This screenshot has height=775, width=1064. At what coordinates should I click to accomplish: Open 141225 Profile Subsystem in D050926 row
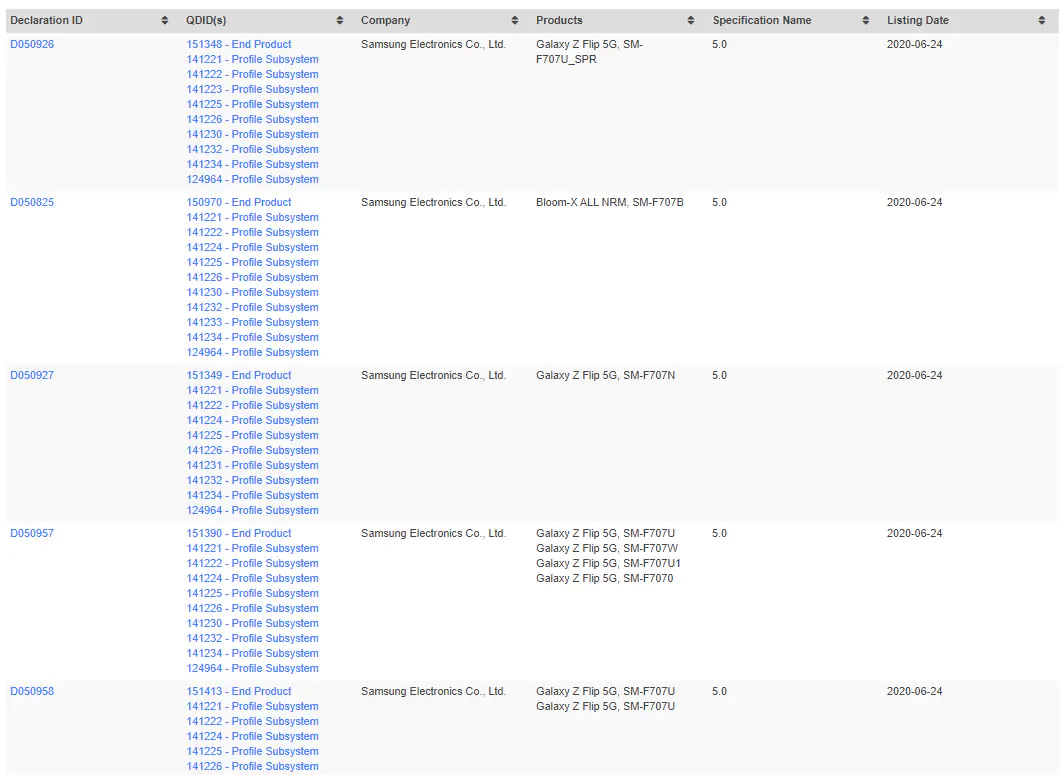click(x=252, y=105)
